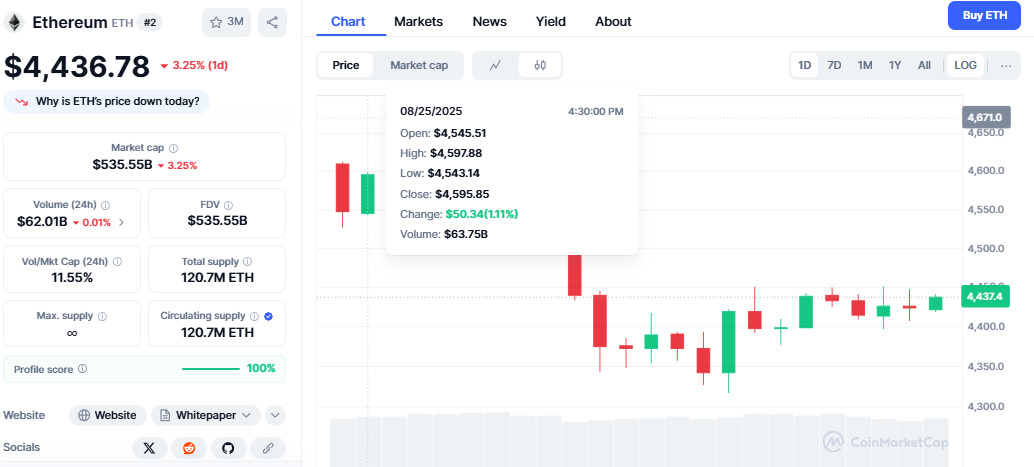Image resolution: width=1034 pixels, height=467 pixels.
Task: Show the Total supply info icon
Action: [247, 261]
